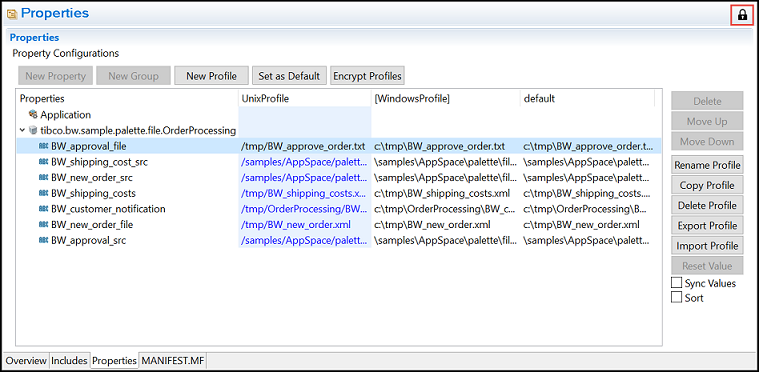The width and height of the screenshot is (759, 372).
Task: Select the BW_new_order_file row
Action: [x=339, y=224]
